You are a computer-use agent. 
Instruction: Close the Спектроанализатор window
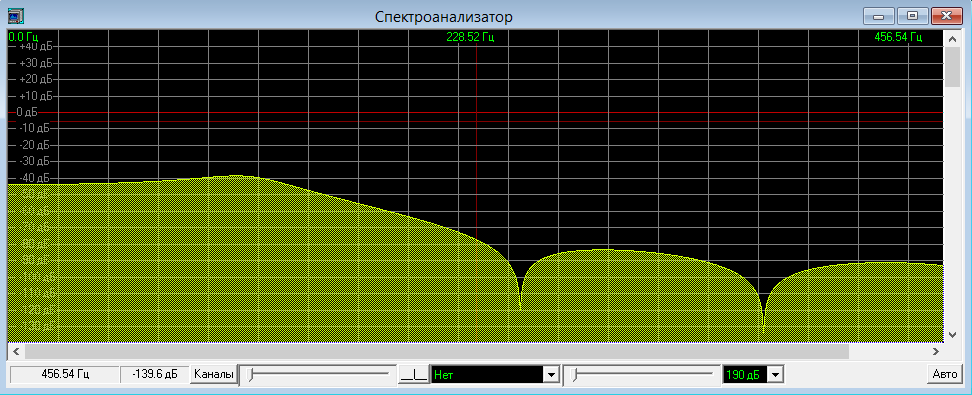tap(946, 16)
